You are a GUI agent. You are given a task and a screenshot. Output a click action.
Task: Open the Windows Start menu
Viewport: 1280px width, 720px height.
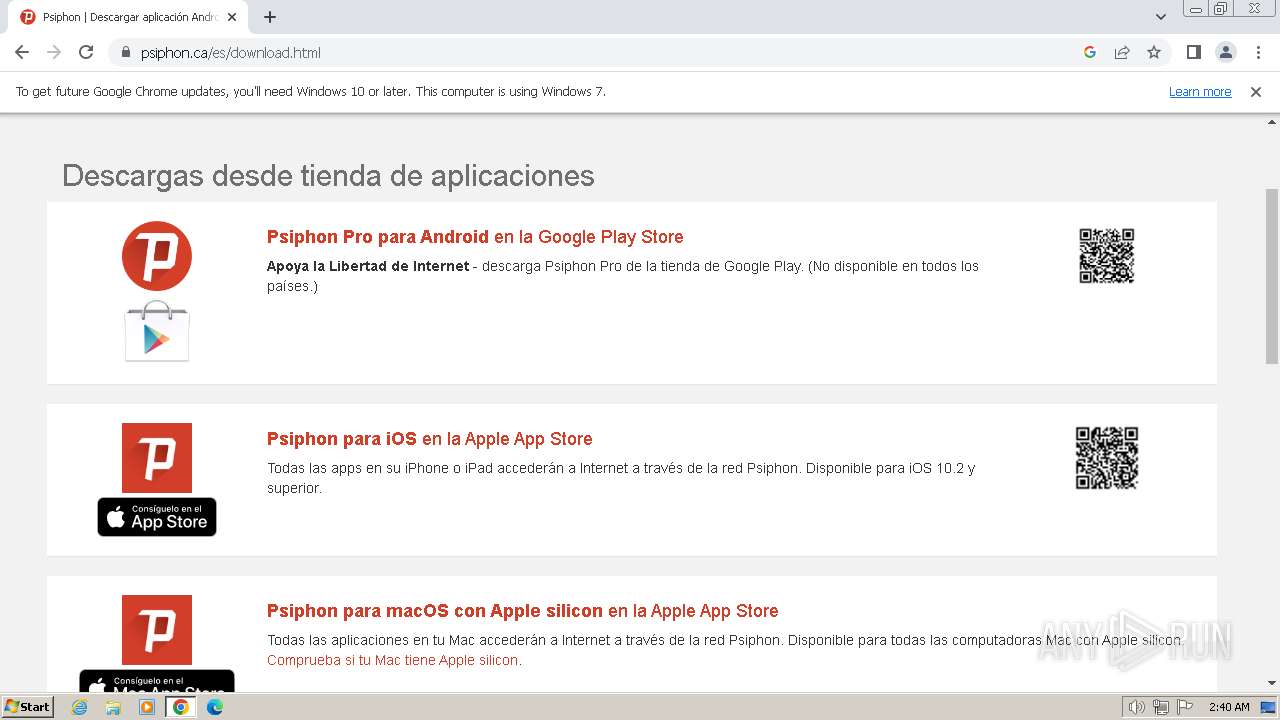click(x=28, y=707)
